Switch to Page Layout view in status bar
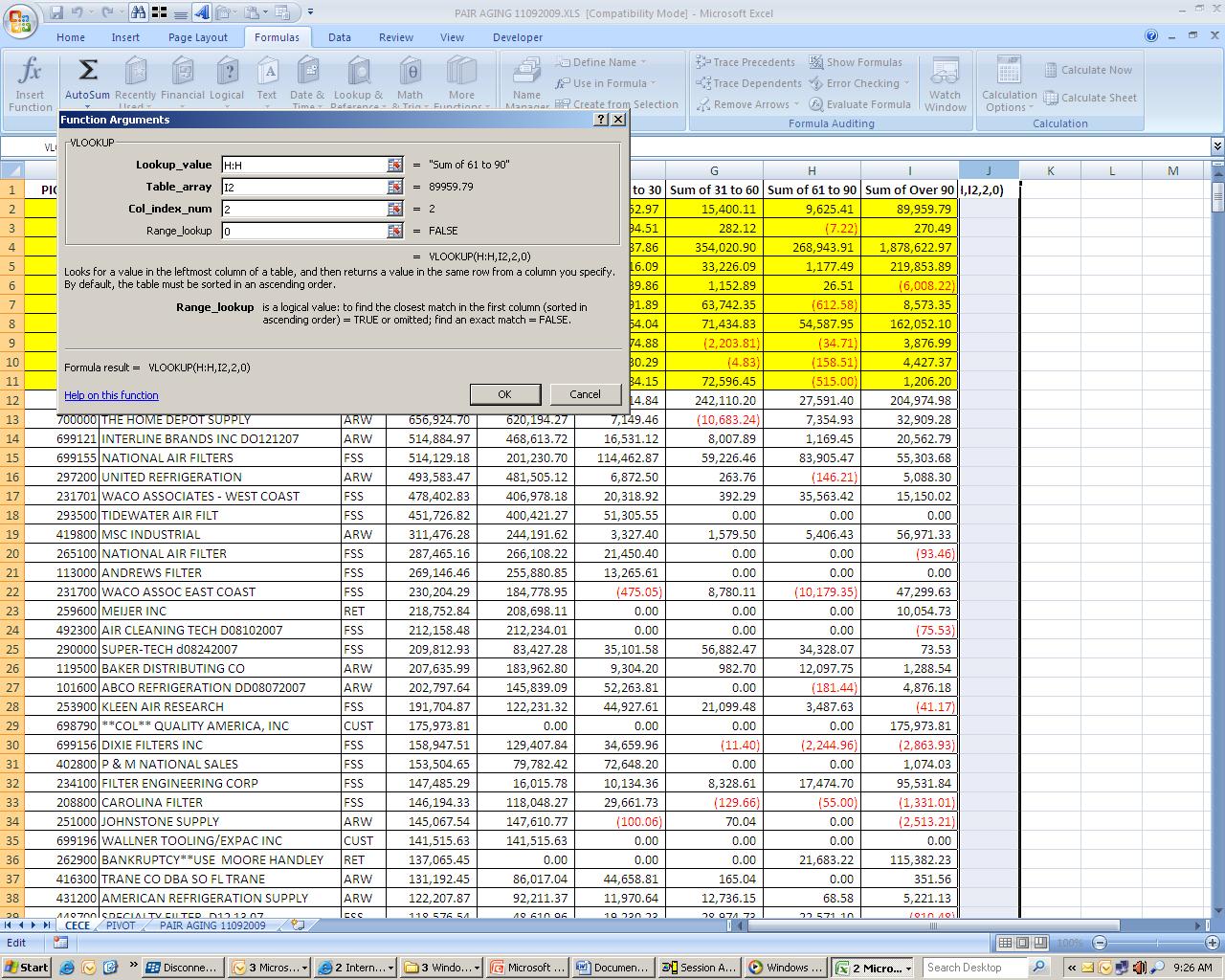The width and height of the screenshot is (1225, 980). 1022,943
